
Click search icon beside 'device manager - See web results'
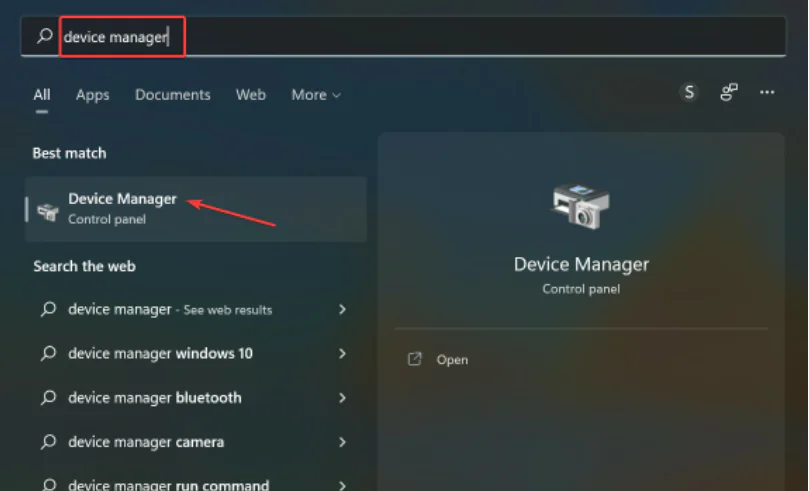pyautogui.click(x=48, y=309)
